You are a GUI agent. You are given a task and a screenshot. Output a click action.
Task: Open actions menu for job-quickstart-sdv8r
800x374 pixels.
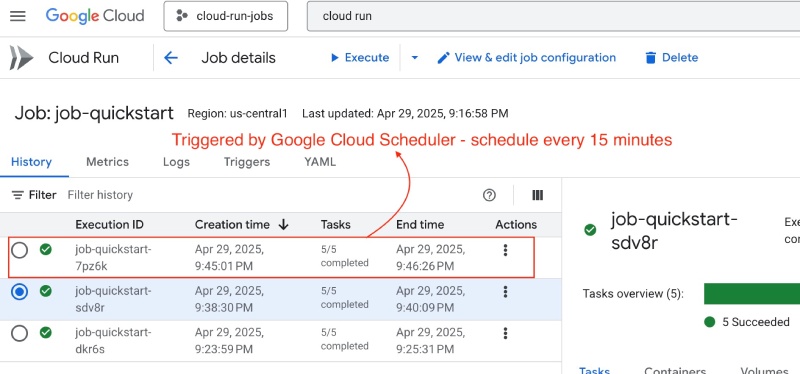(x=505, y=291)
